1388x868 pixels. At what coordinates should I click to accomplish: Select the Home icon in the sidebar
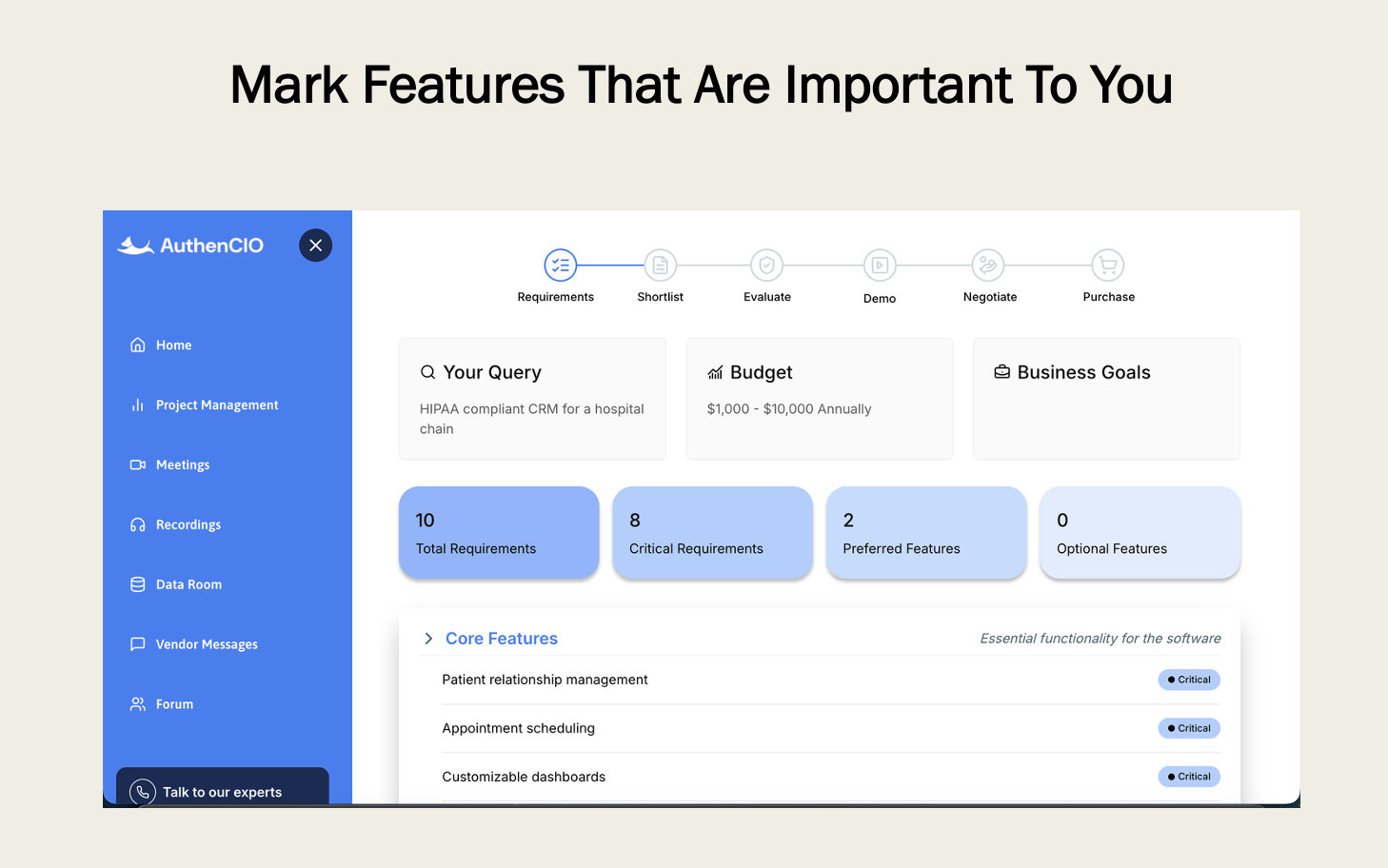[138, 345]
